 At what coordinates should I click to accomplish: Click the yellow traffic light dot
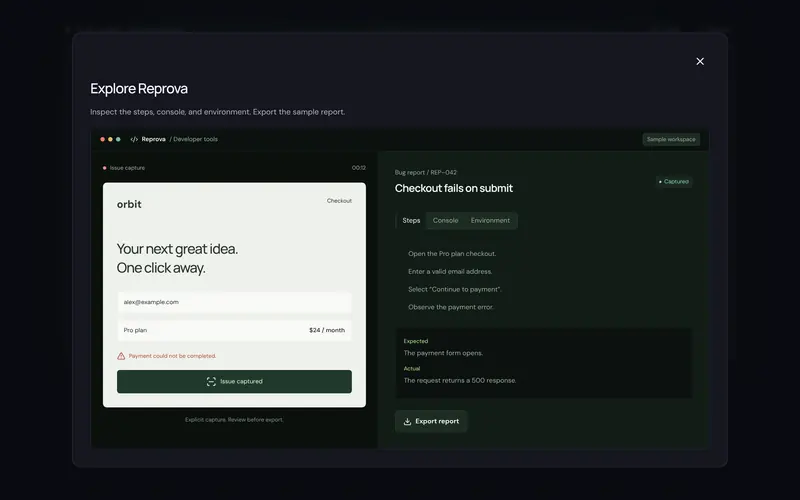(x=110, y=139)
